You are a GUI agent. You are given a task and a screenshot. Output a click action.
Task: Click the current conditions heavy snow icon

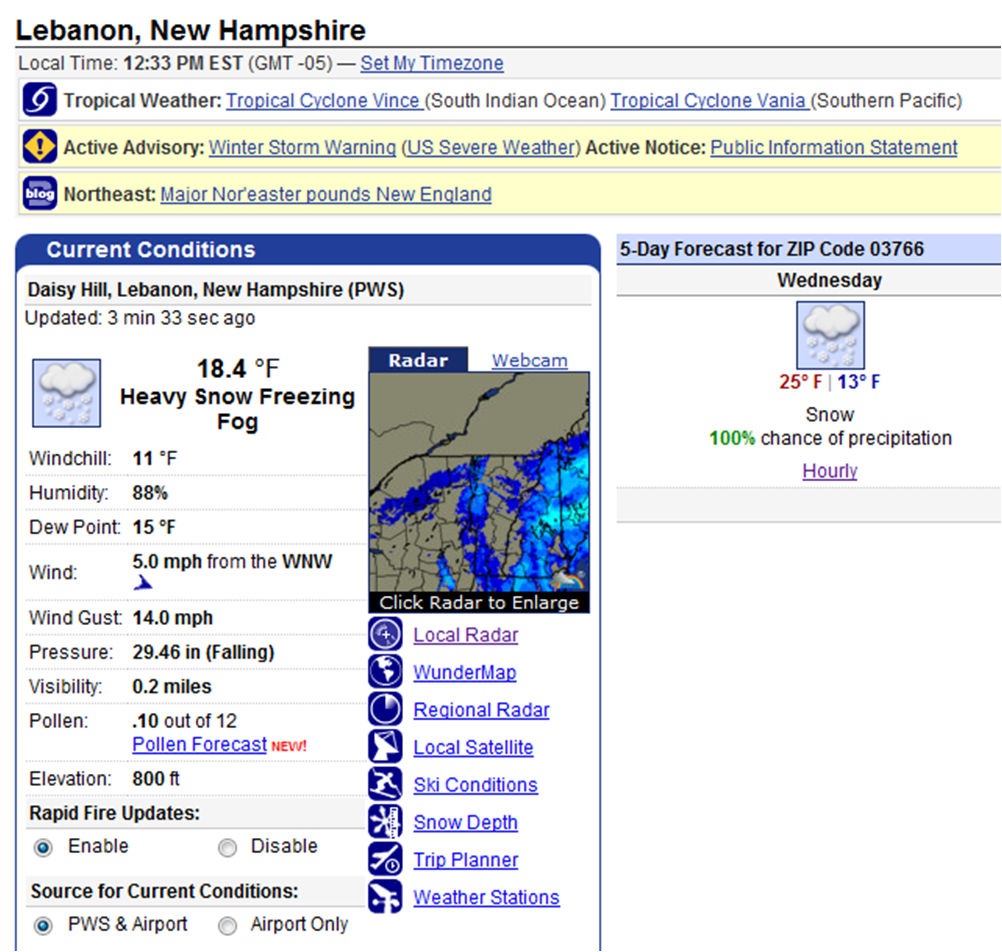(x=66, y=393)
